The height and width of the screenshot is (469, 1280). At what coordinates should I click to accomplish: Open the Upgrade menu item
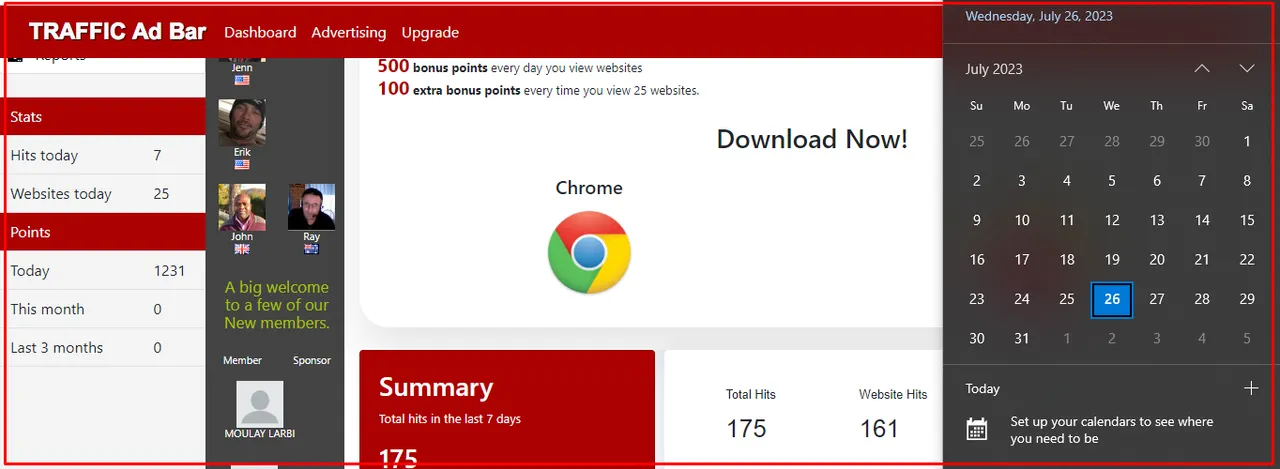point(430,32)
